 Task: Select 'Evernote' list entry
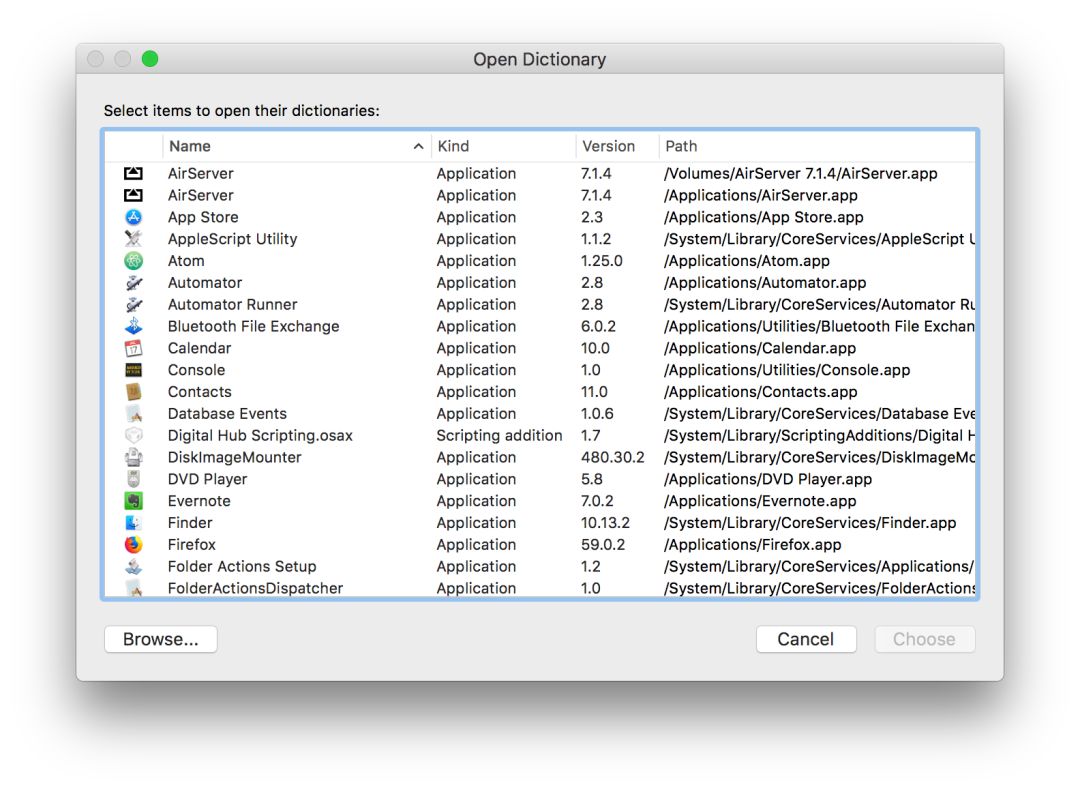click(x=199, y=501)
